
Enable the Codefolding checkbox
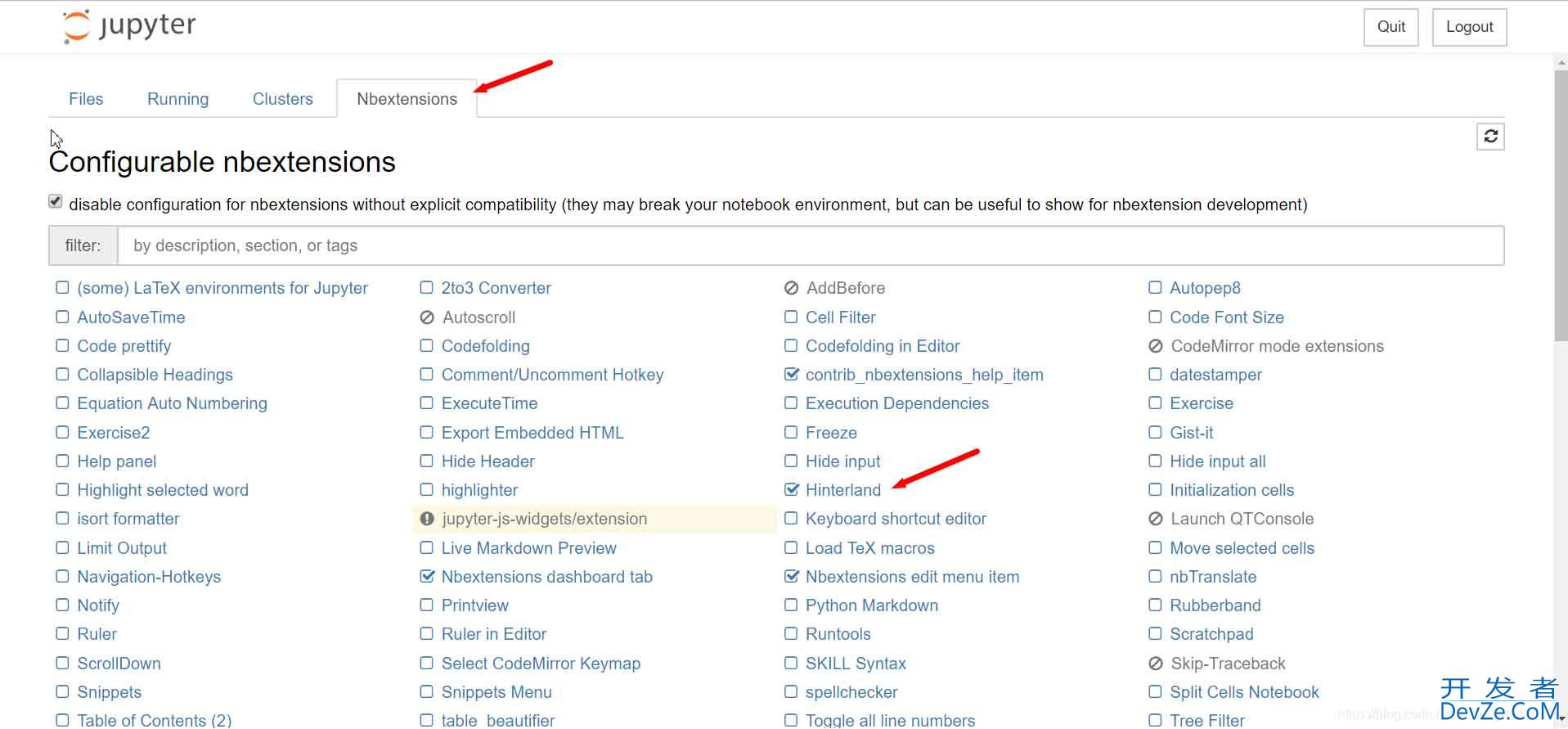click(426, 346)
